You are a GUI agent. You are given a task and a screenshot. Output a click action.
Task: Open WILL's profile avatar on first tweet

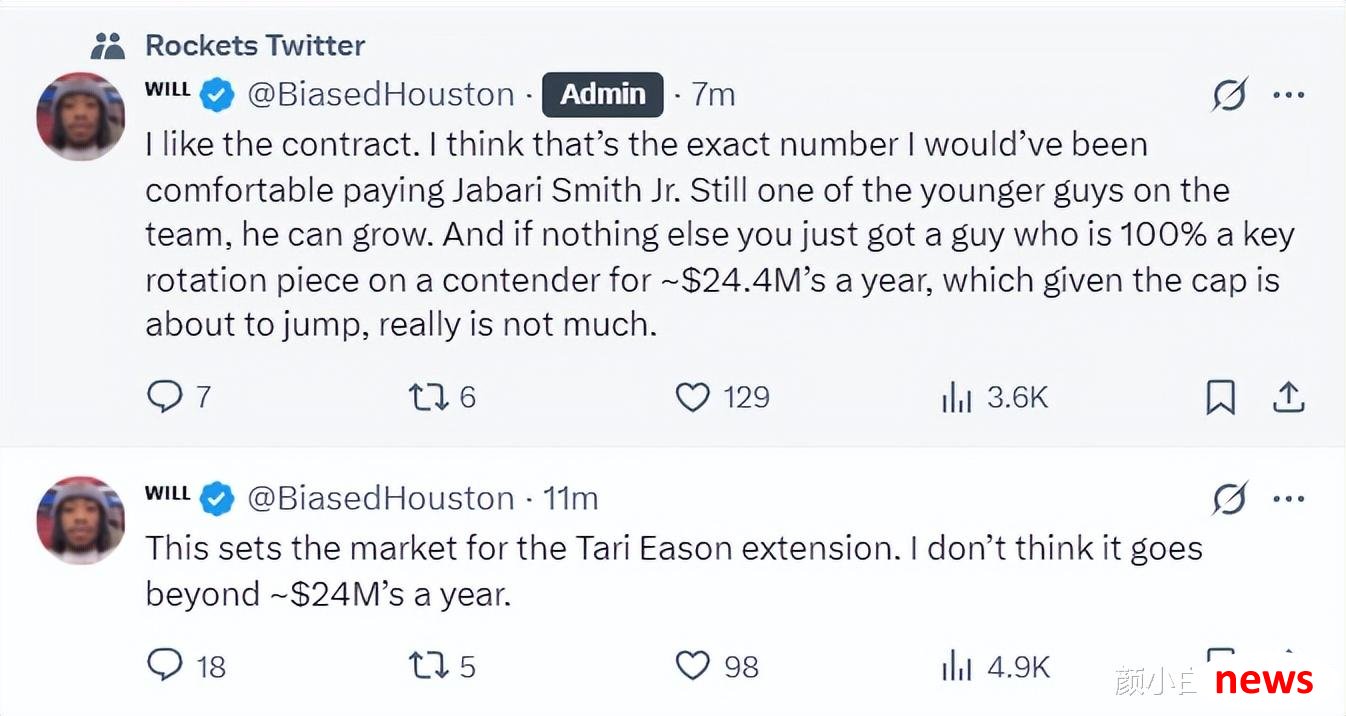(x=81, y=116)
